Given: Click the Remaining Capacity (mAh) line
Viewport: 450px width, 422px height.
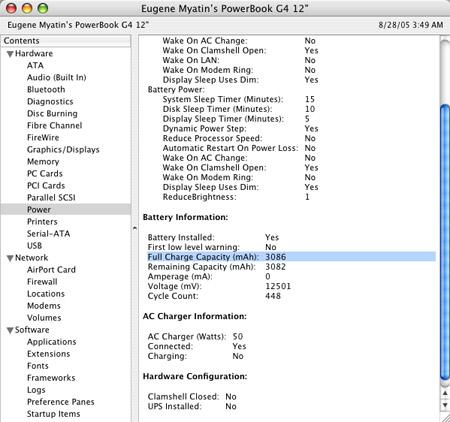Looking at the screenshot, I should point(217,267).
